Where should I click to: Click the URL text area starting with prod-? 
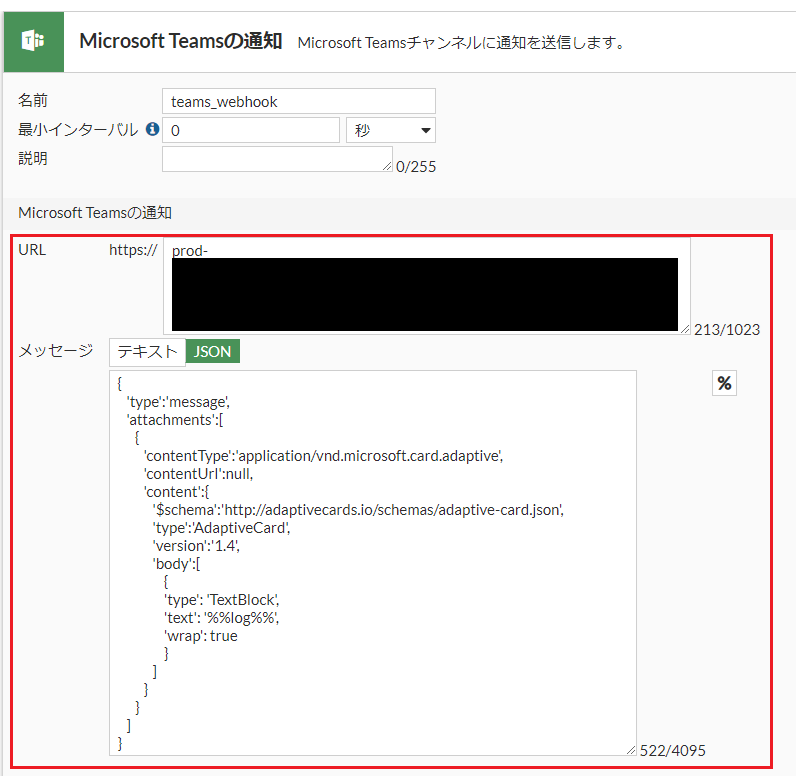(x=426, y=286)
